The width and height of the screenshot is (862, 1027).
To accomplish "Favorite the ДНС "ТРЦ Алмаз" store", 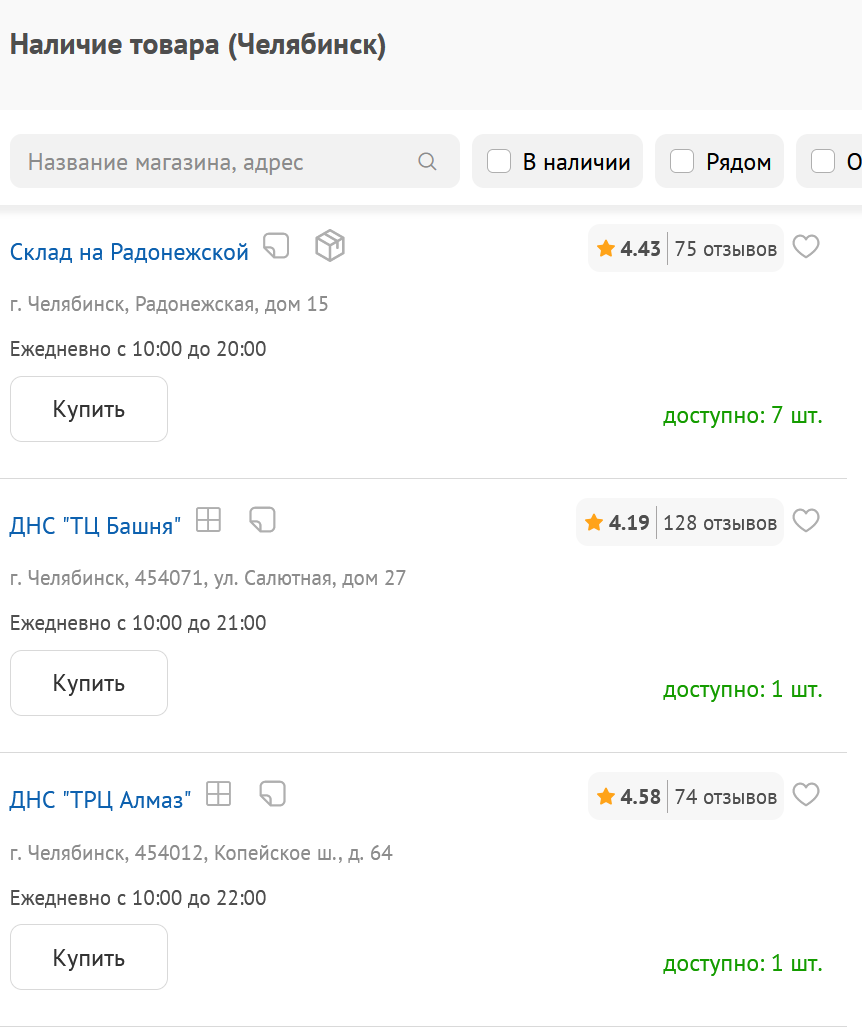I will (806, 795).
